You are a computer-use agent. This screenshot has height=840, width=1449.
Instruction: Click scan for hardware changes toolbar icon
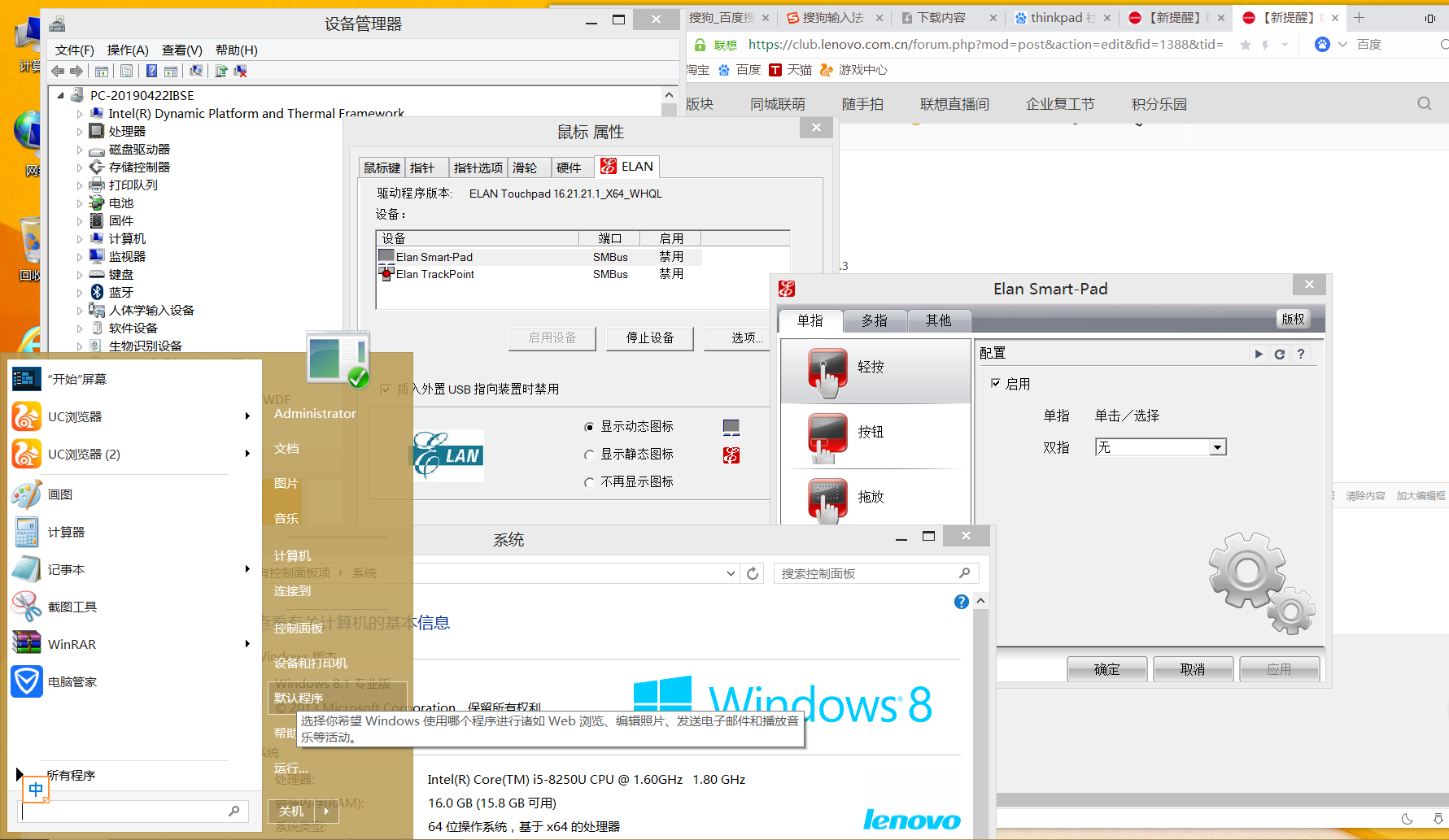[196, 72]
